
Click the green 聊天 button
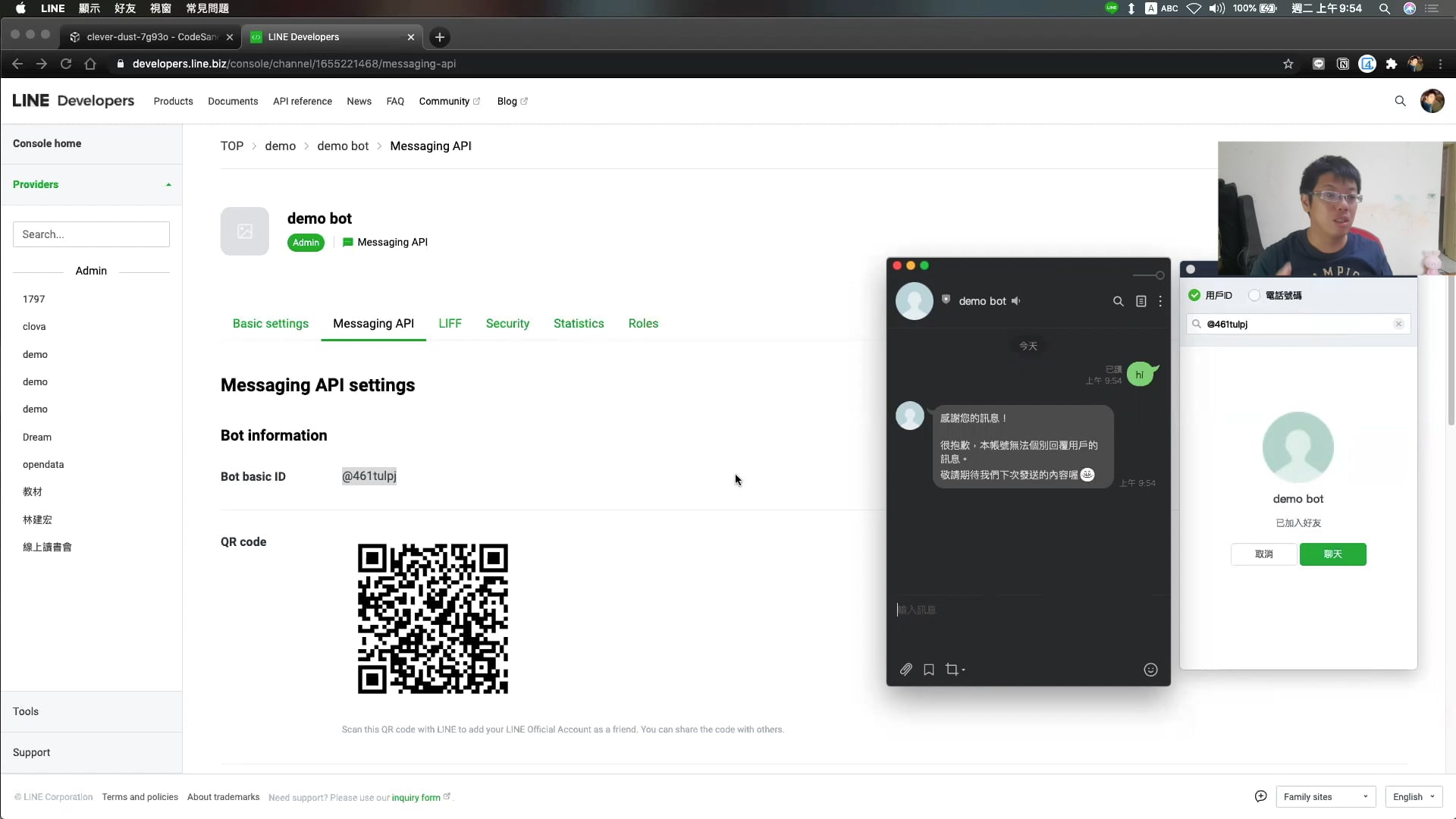coord(1332,554)
